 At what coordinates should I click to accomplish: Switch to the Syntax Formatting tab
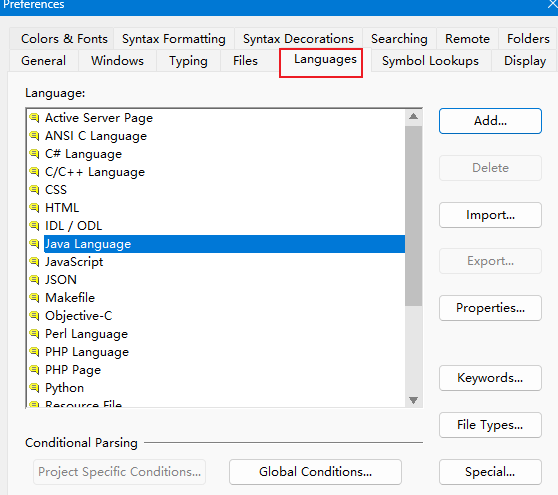pos(174,38)
